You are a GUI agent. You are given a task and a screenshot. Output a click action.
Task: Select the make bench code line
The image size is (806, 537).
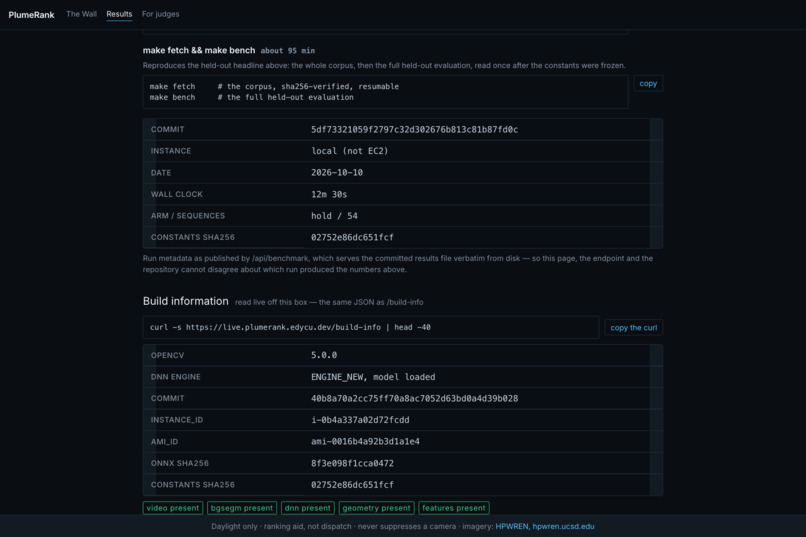[251, 97]
